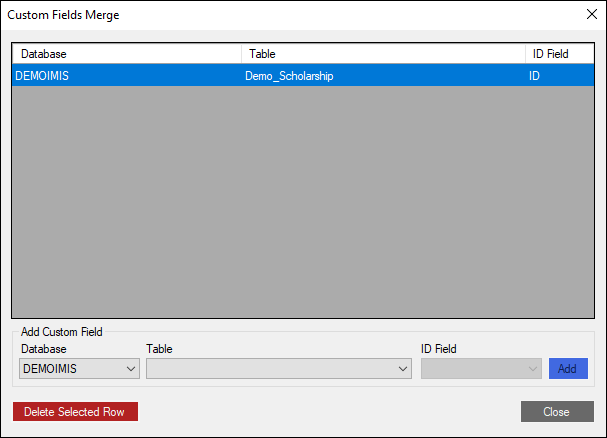Click divider between Table and ID Field headers

coord(525,54)
